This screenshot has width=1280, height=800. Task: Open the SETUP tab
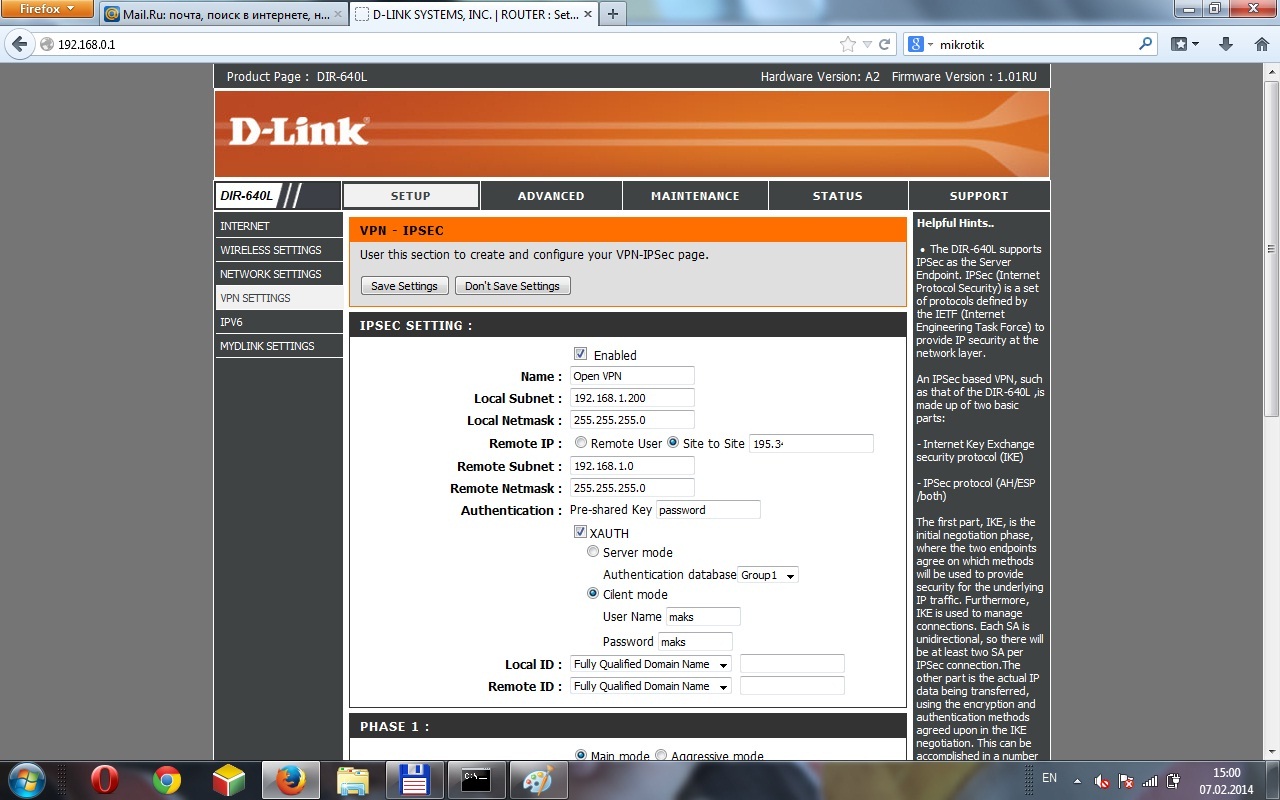411,196
